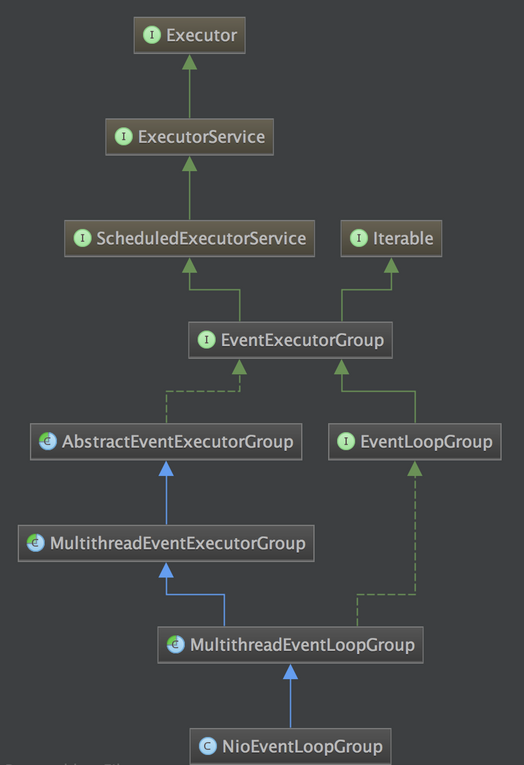Click the abstract class icon of MultithreadEventLoopGroup
Screen dimensions: 524x765
pos(176,644)
